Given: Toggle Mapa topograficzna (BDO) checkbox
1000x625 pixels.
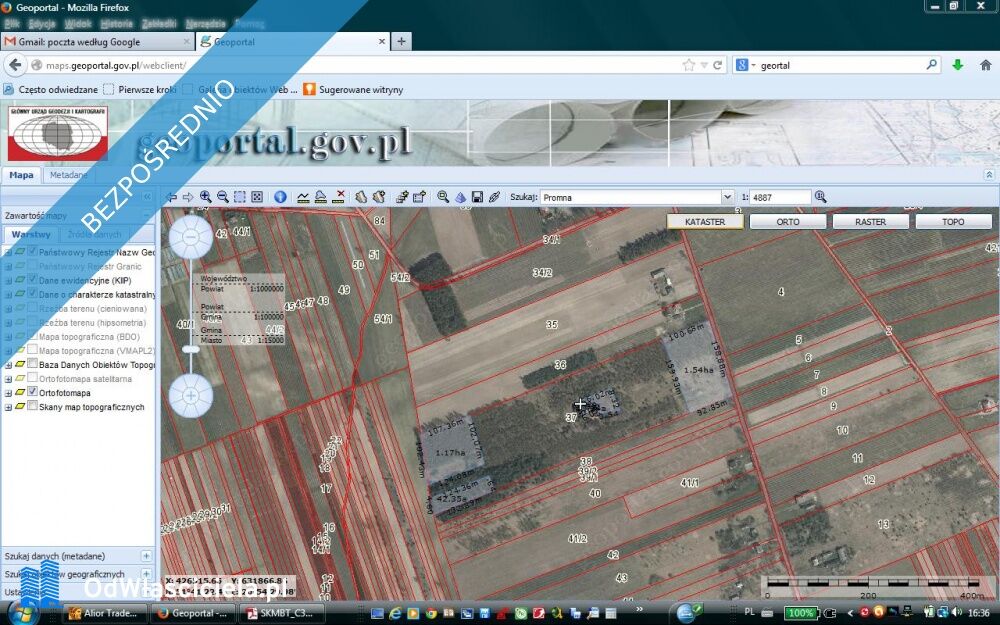Looking at the screenshot, I should (33, 336).
